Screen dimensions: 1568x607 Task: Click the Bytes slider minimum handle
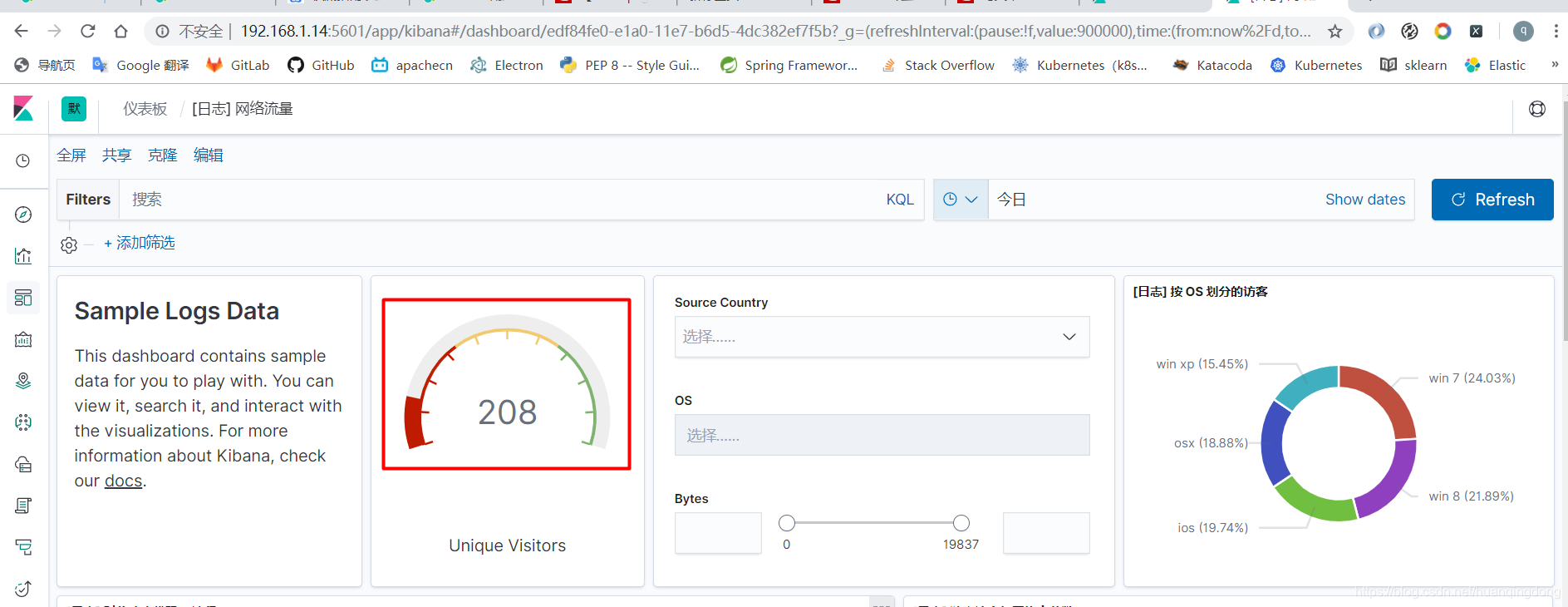[x=787, y=523]
